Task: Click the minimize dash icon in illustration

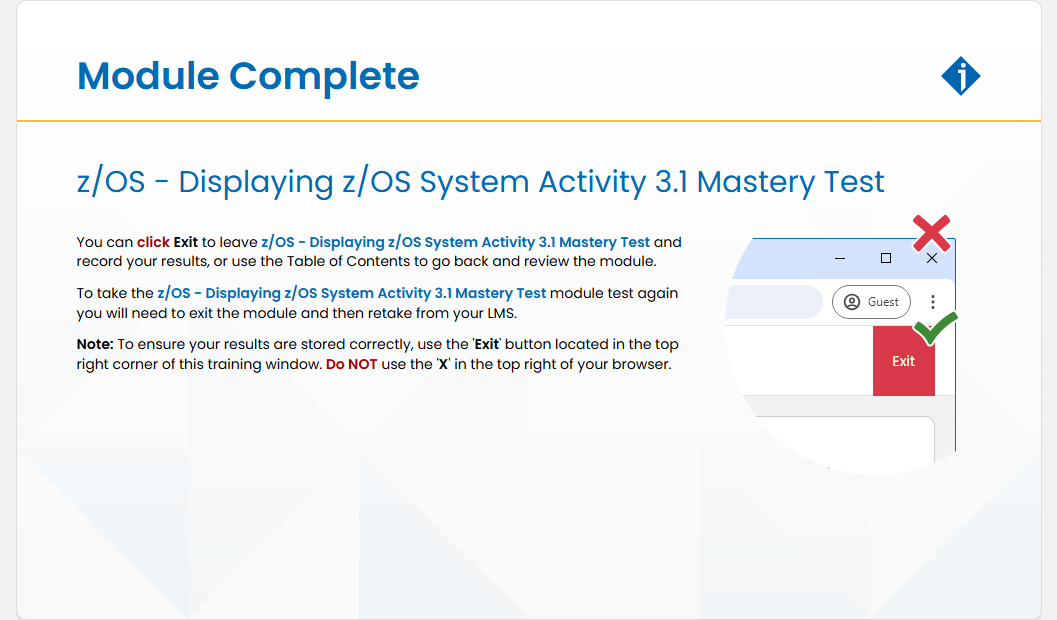Action: click(840, 258)
